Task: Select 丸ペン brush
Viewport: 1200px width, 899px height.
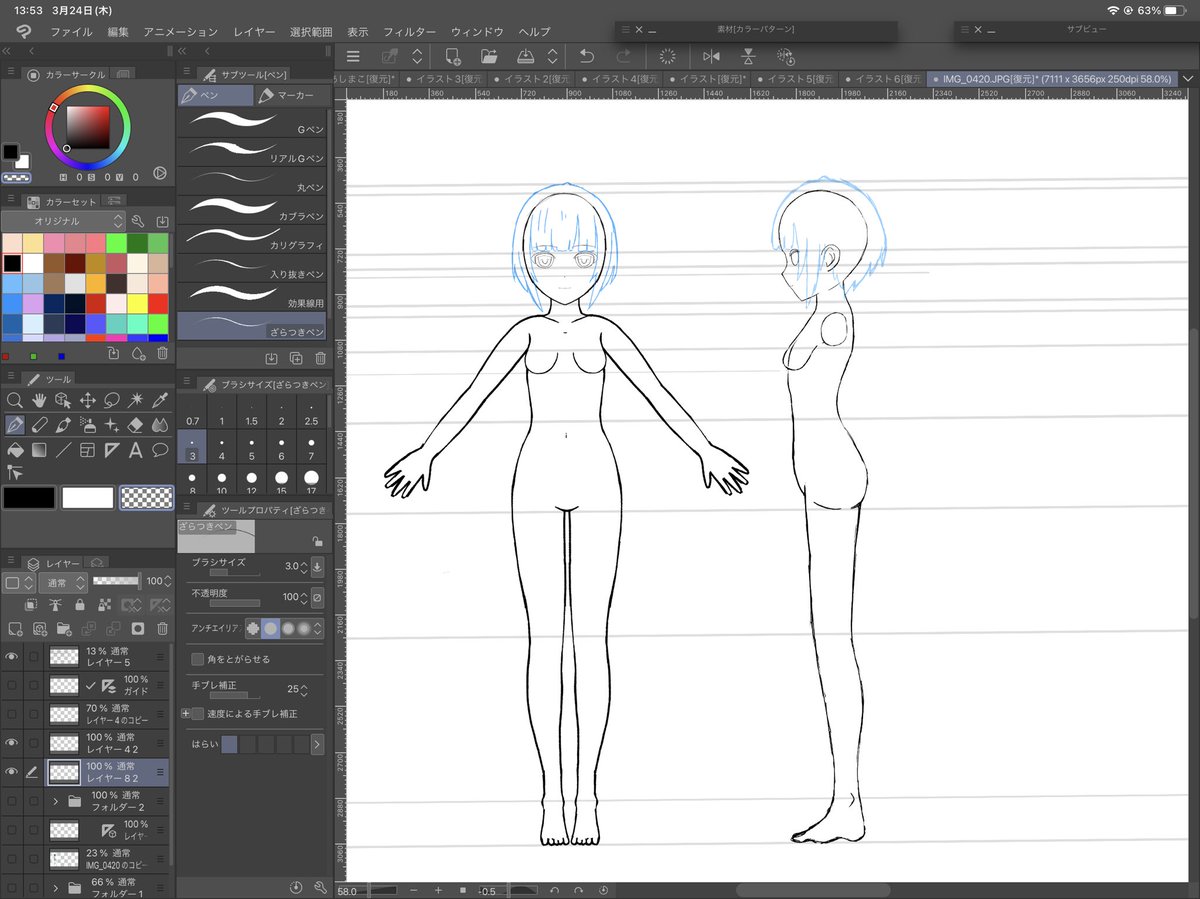Action: pos(252,180)
